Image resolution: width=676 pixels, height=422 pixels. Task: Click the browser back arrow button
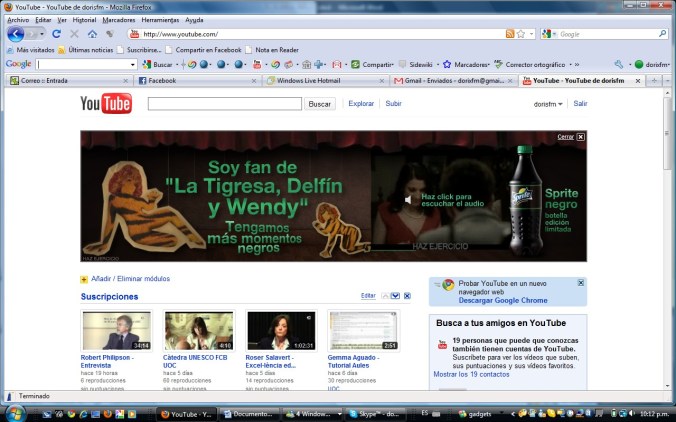coord(16,34)
